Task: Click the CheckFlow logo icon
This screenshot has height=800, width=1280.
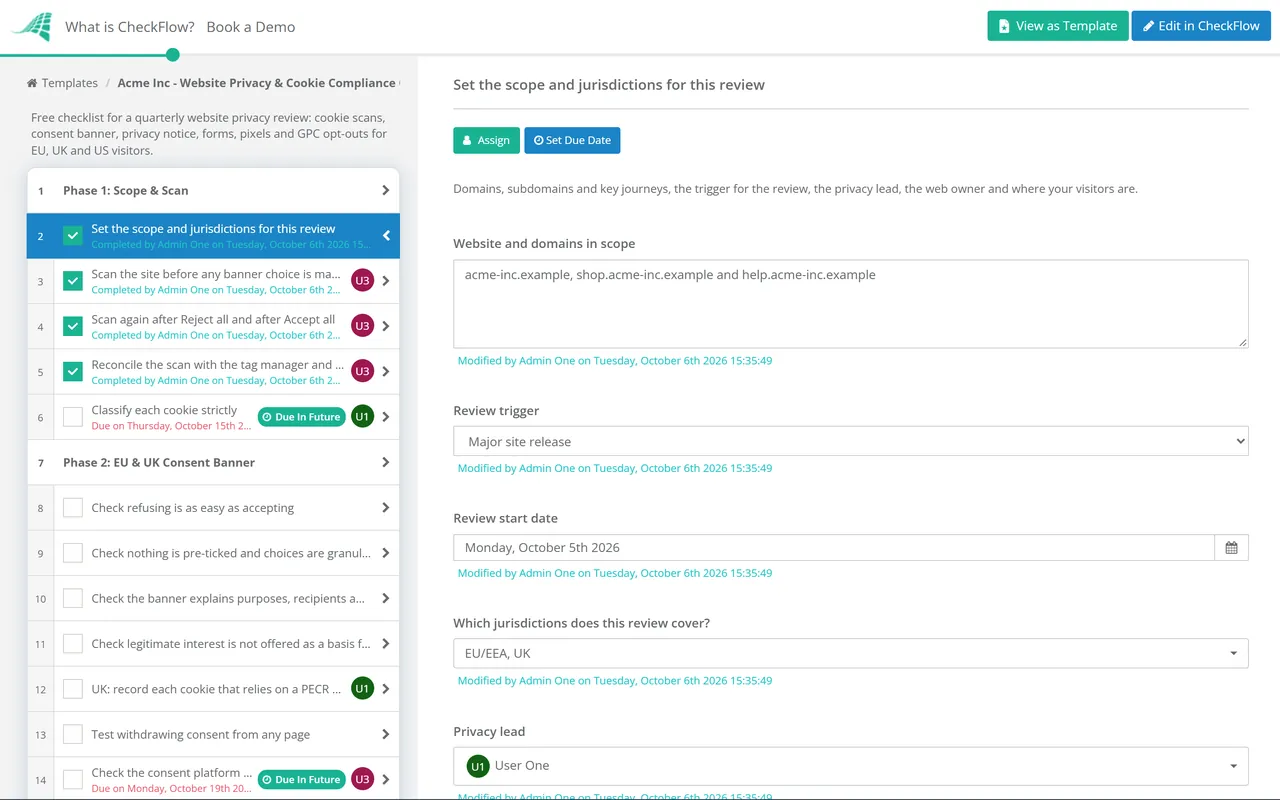Action: pyautogui.click(x=31, y=27)
